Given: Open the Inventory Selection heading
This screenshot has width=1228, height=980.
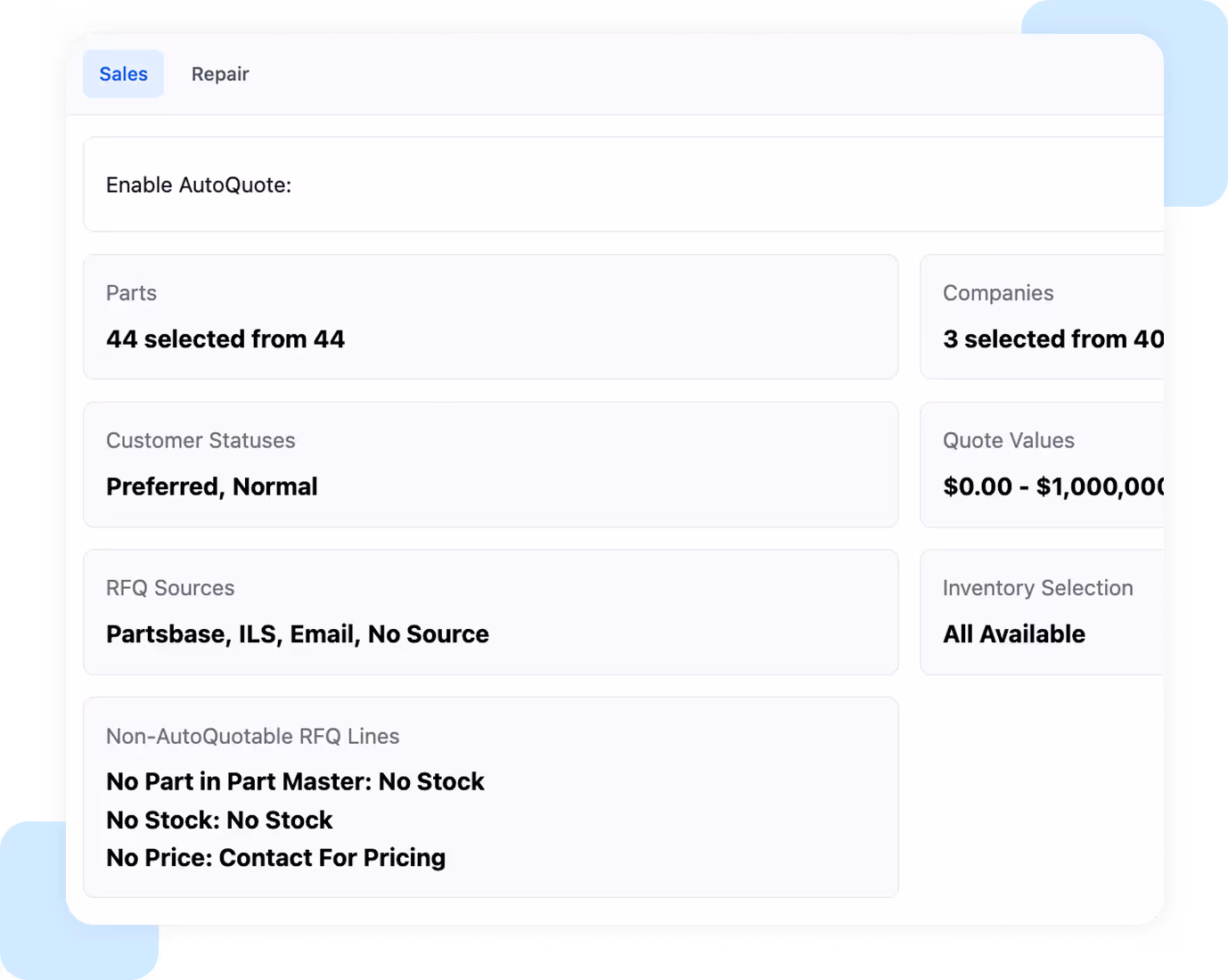Looking at the screenshot, I should (x=1038, y=588).
